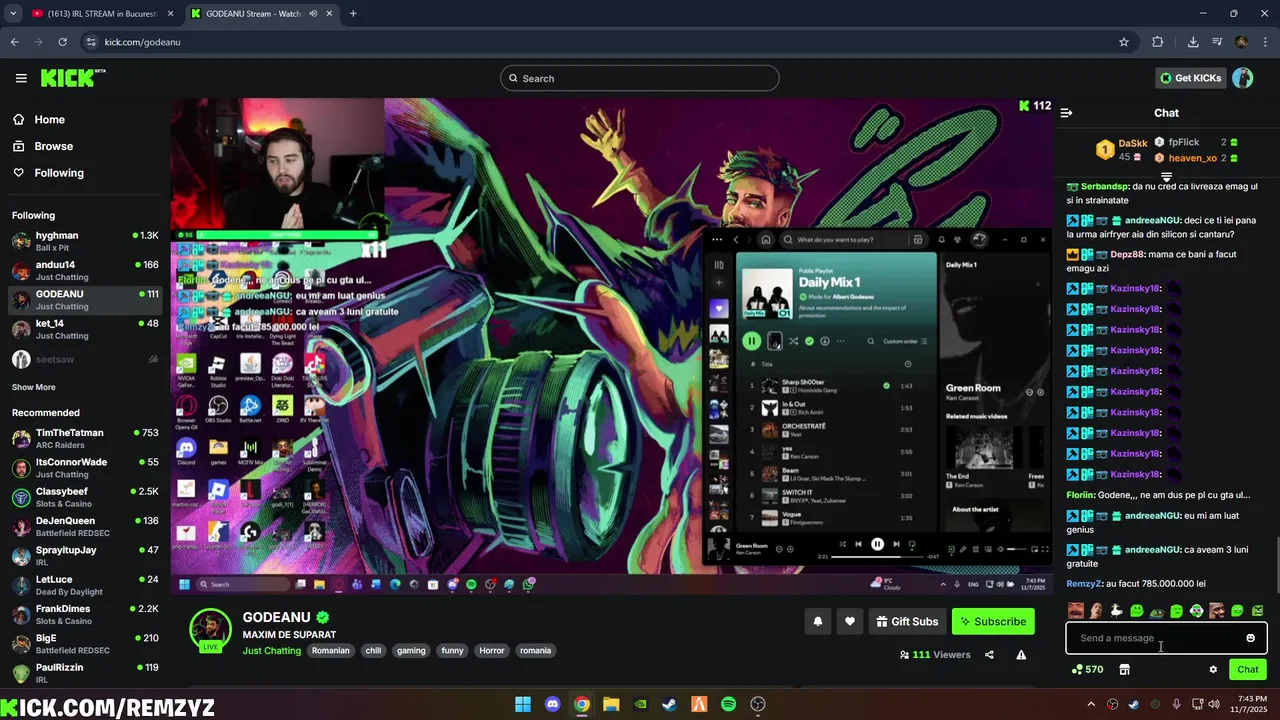Click the microphone system tray icon
This screenshot has width=1280, height=720.
[x=1176, y=704]
